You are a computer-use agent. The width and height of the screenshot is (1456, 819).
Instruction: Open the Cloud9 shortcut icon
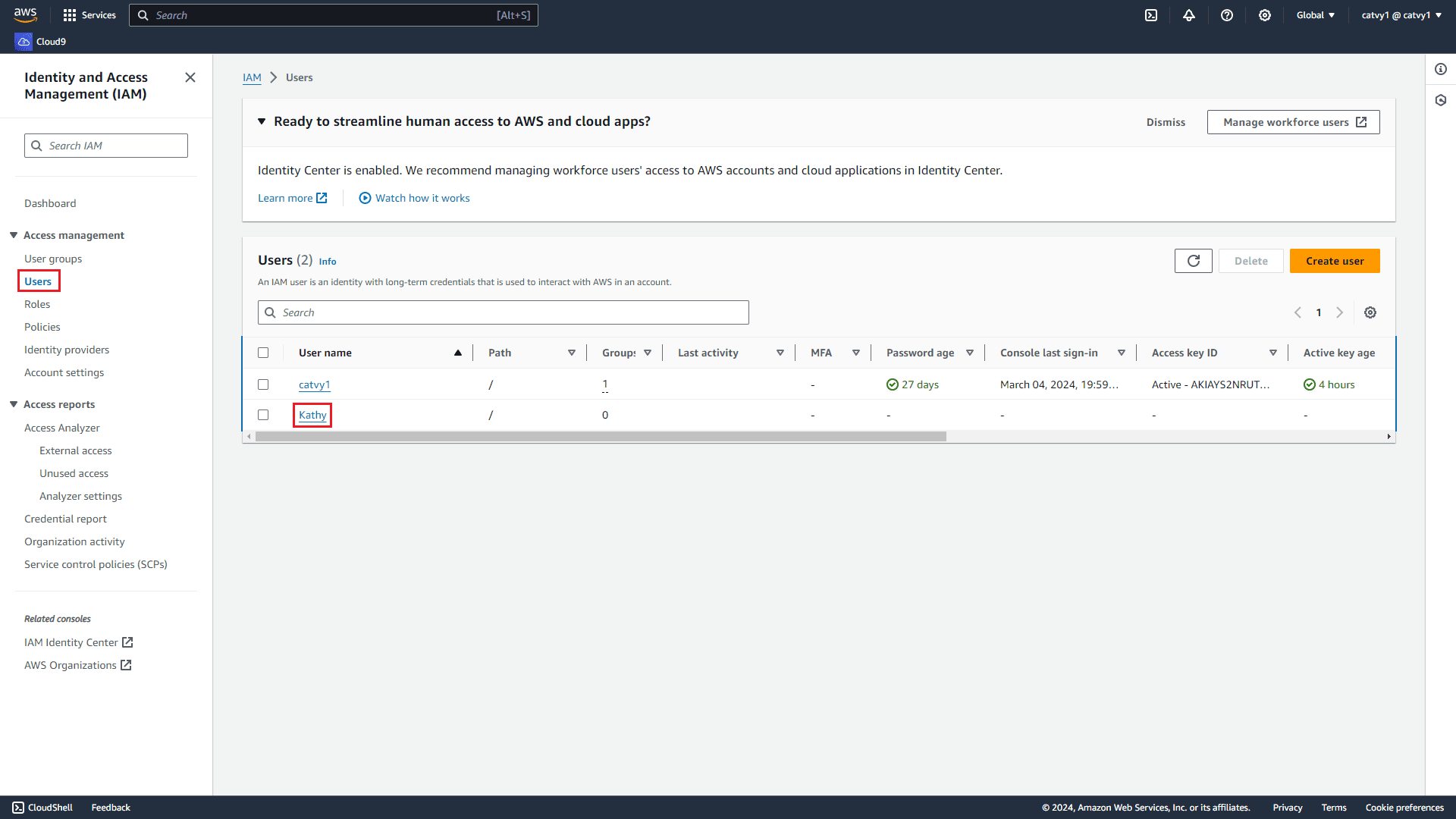[x=24, y=42]
